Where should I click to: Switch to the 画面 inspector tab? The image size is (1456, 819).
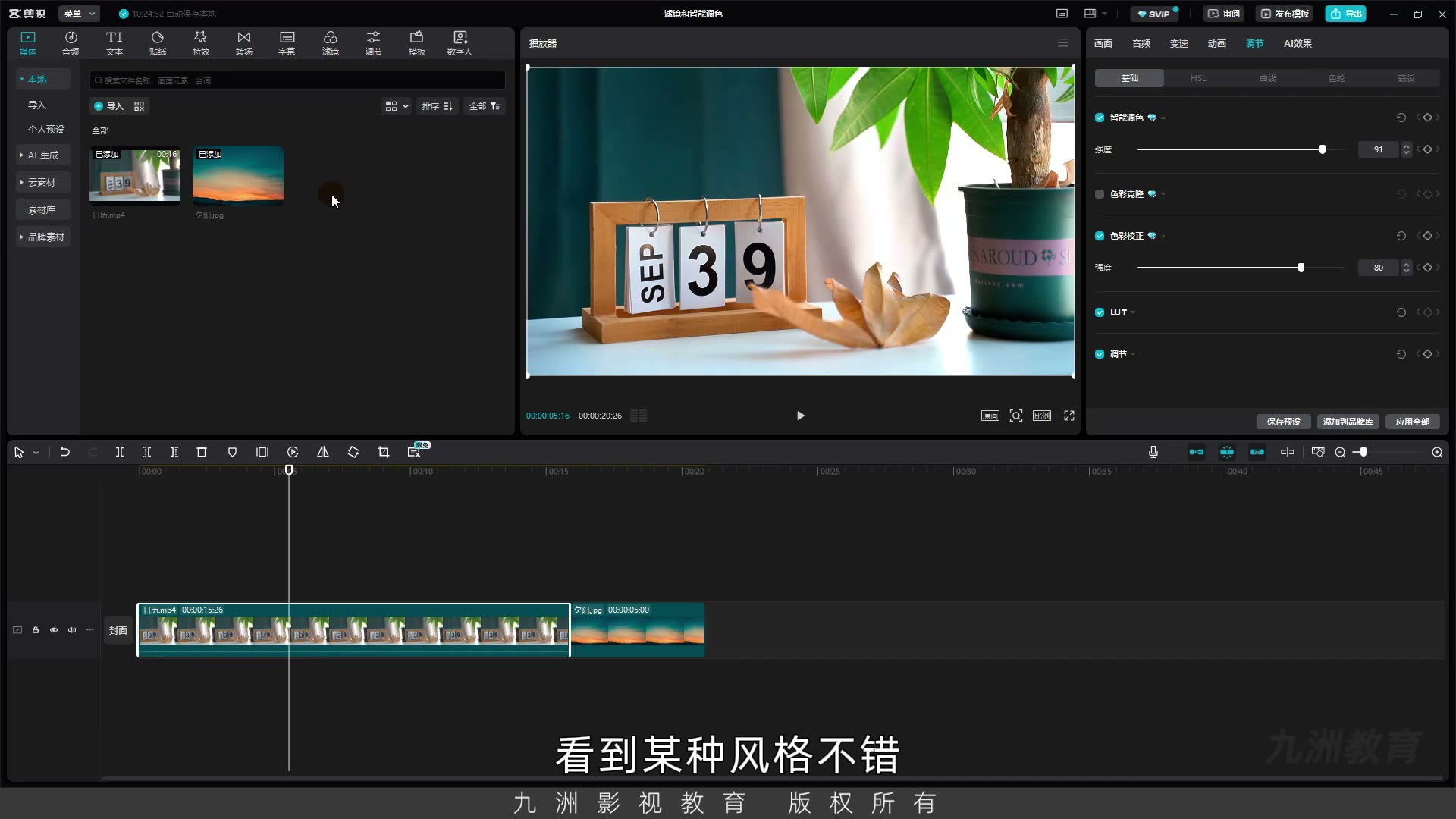1103,43
